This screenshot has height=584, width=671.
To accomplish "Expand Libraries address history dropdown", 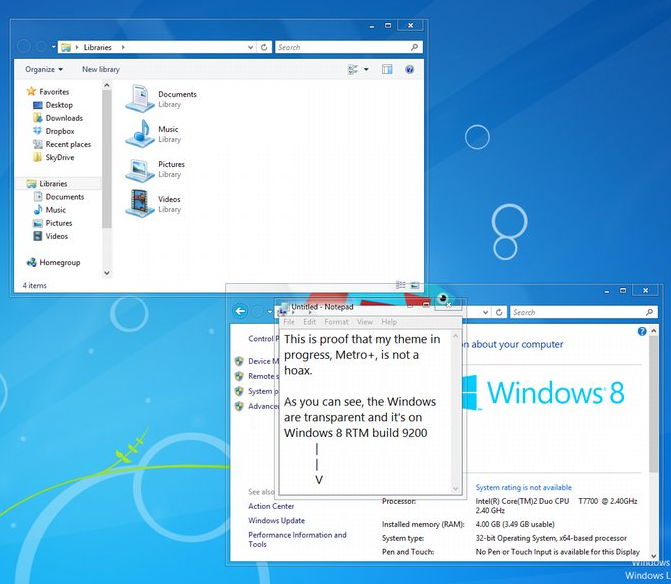I will 251,47.
